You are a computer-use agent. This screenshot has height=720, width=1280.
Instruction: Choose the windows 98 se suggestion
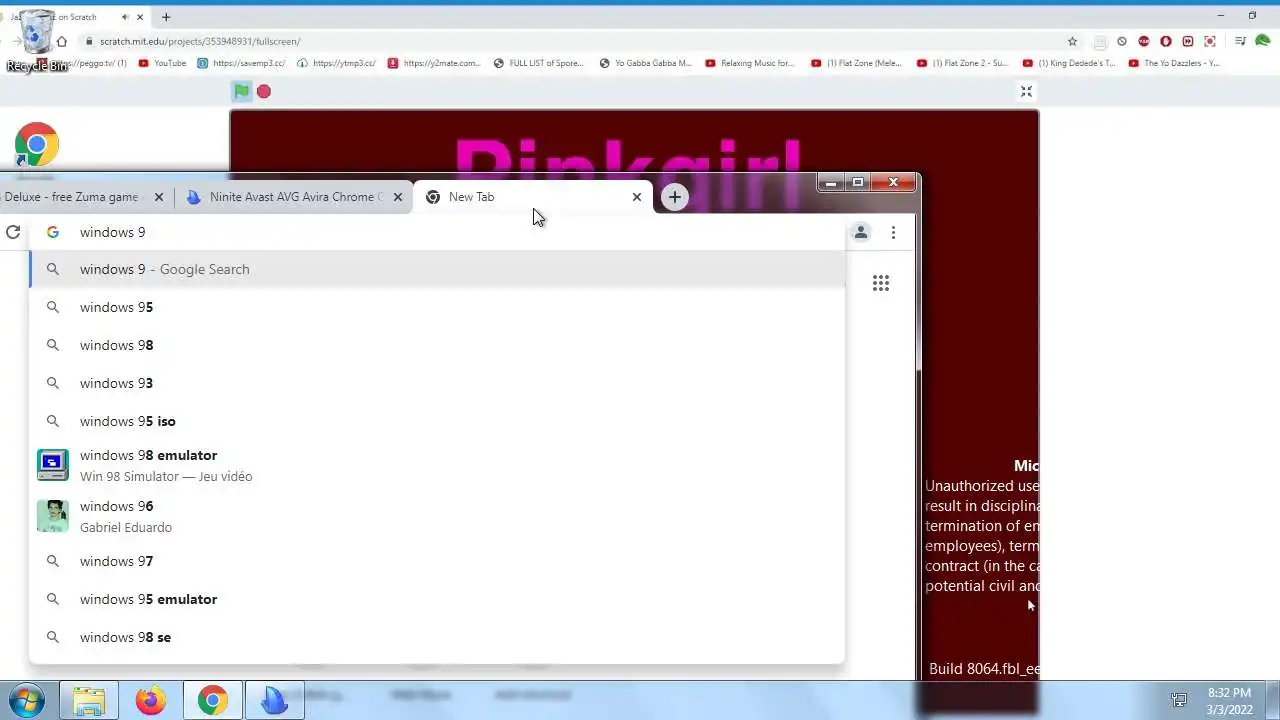(437, 637)
